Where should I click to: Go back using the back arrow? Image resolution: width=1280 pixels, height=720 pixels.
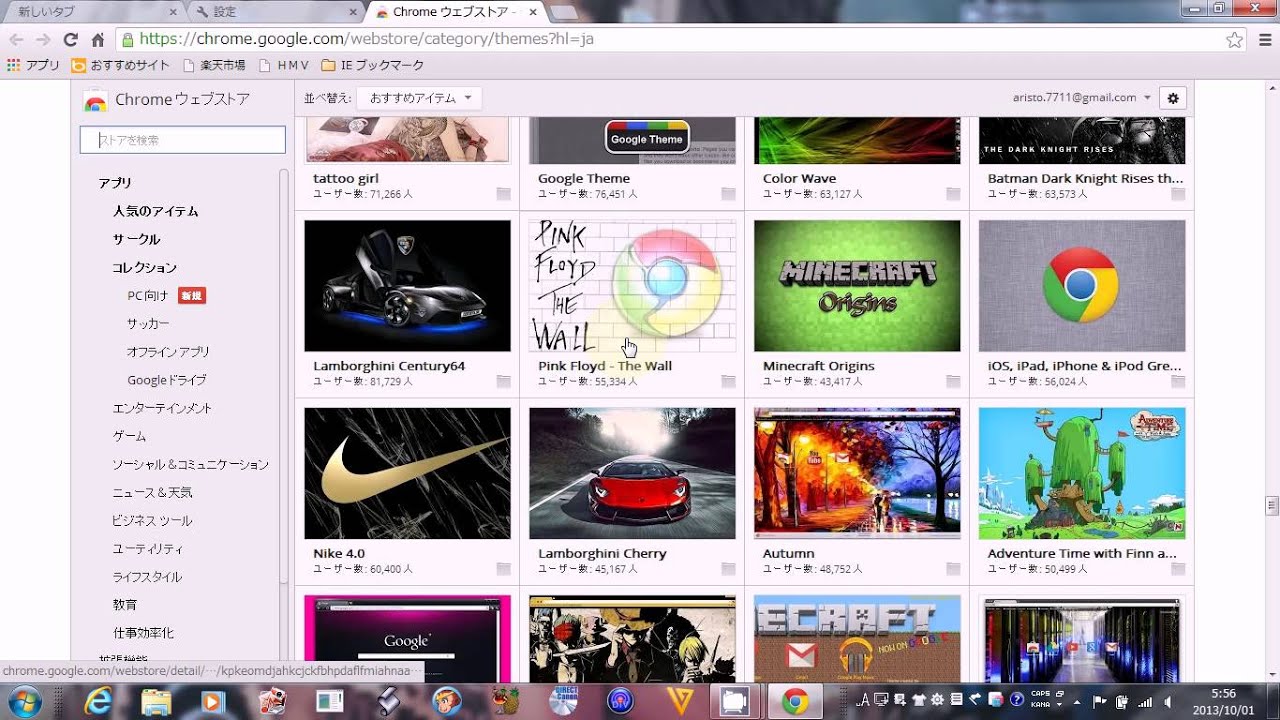click(x=16, y=40)
